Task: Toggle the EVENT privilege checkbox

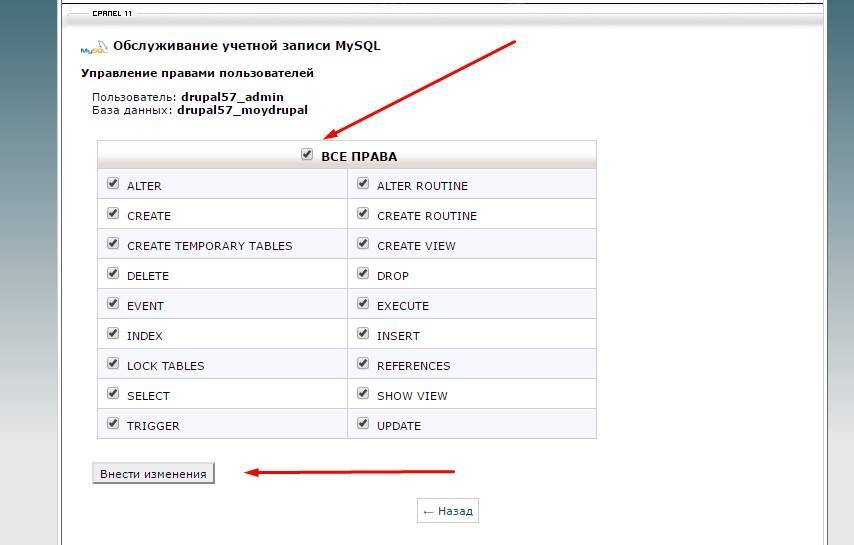Action: pos(113,303)
